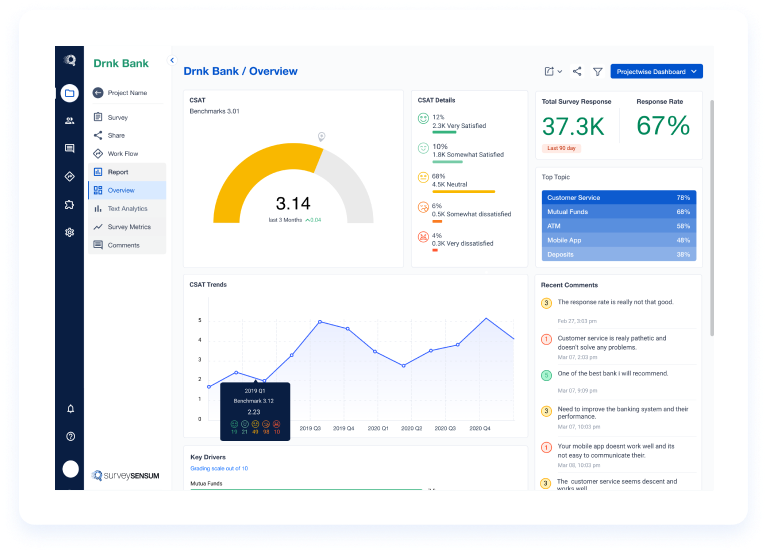Click the Grading scale out of 10 link

tap(219, 468)
